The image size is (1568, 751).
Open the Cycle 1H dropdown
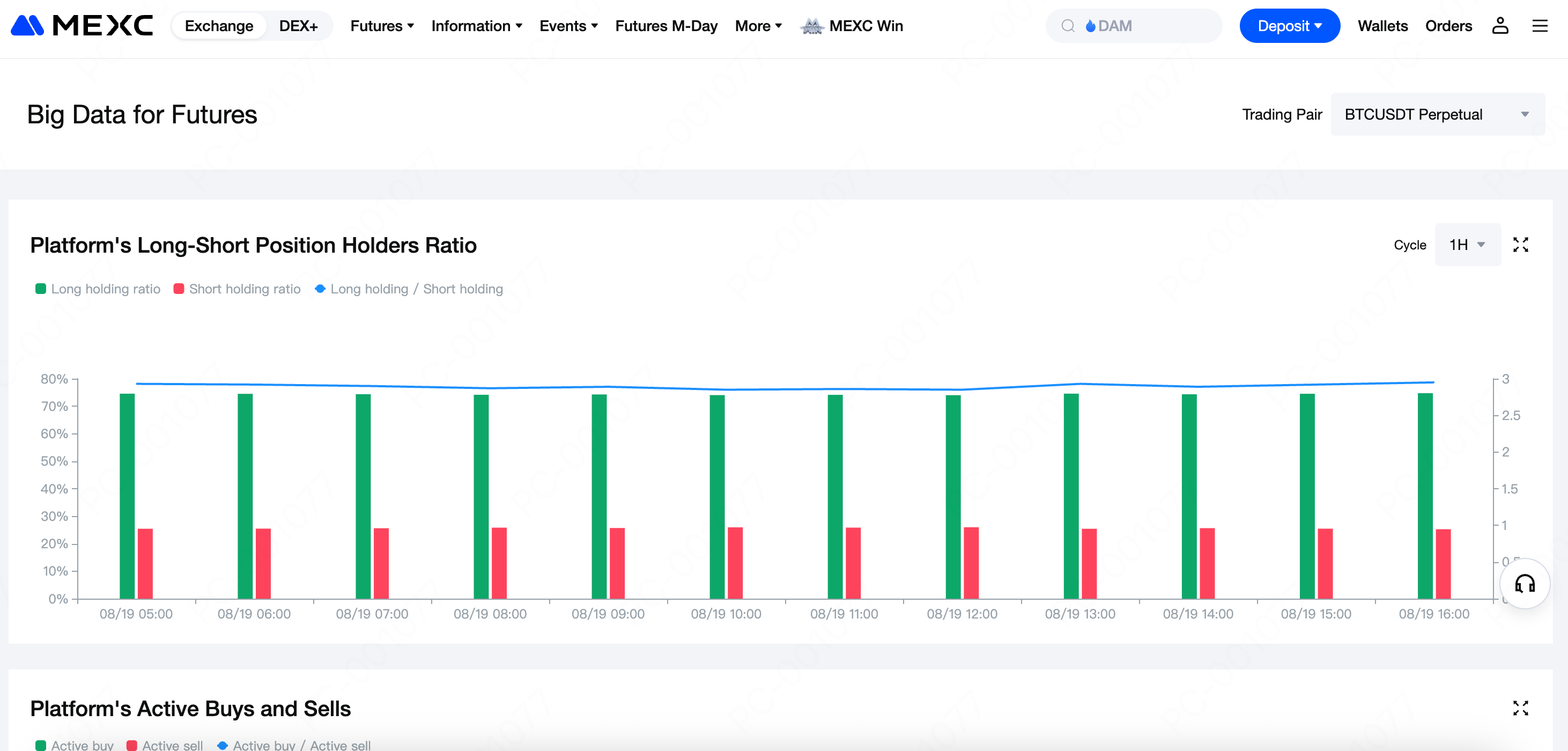click(1467, 244)
